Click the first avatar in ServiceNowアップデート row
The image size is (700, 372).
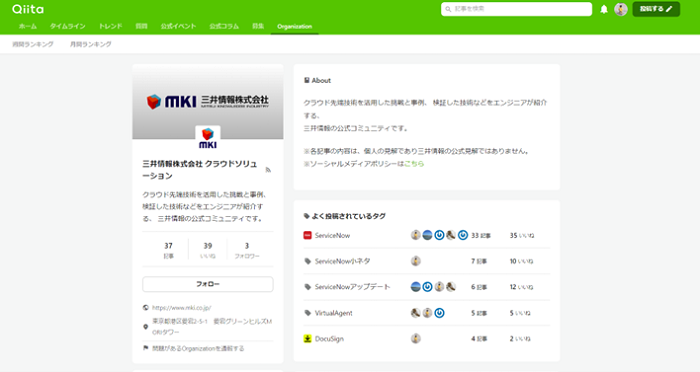(416, 287)
